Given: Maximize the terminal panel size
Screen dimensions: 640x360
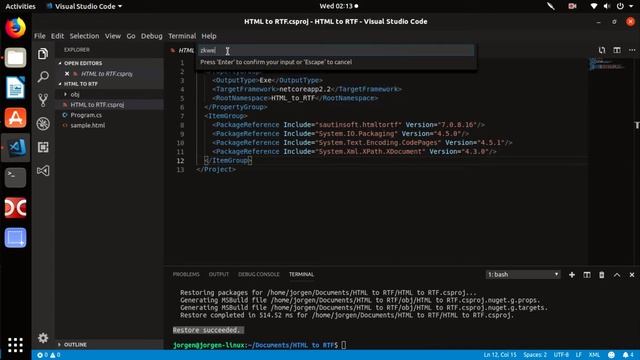Looking at the screenshot, I should [x=617, y=275].
